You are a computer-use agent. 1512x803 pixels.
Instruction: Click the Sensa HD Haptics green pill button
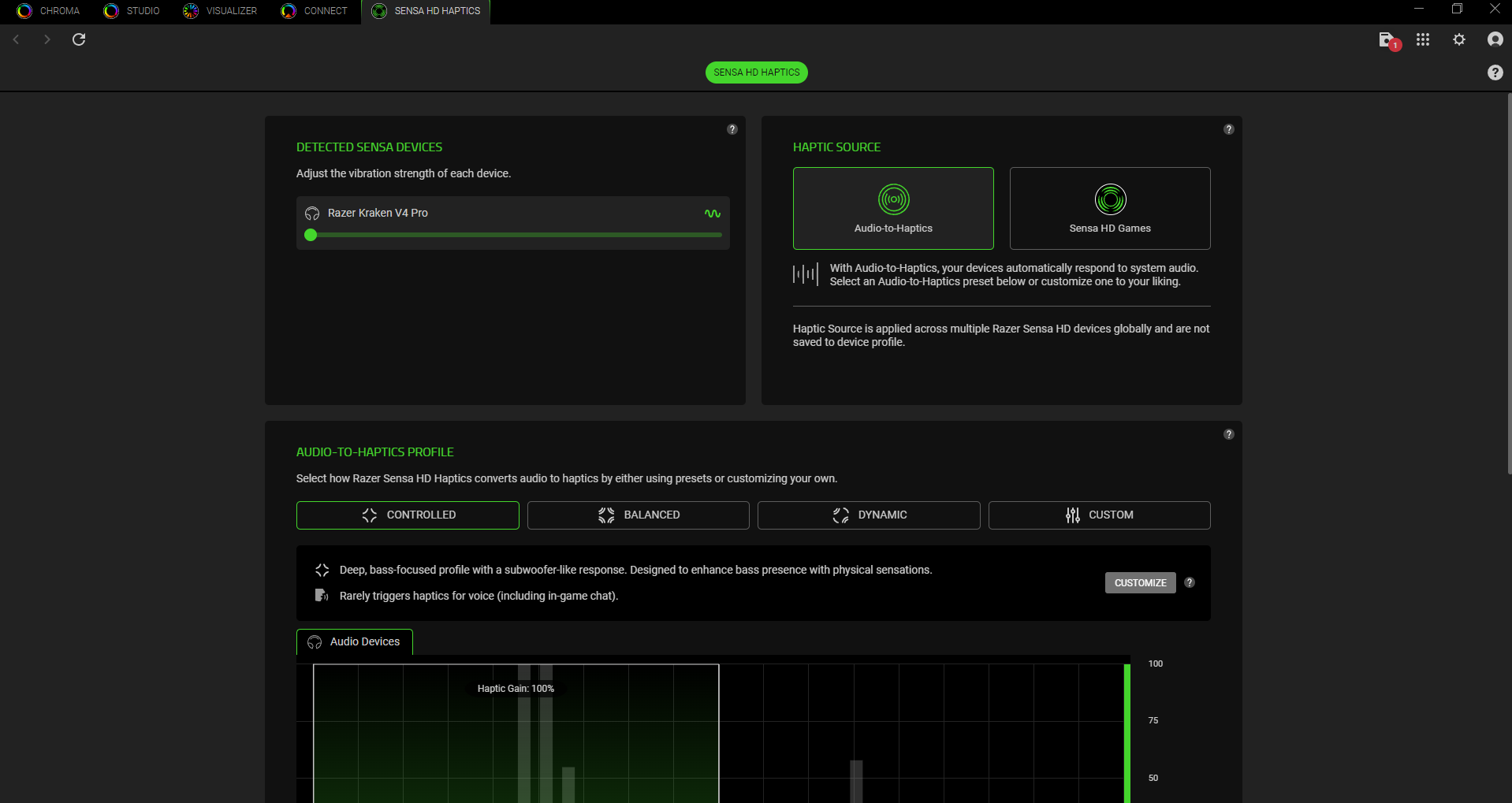click(x=756, y=72)
